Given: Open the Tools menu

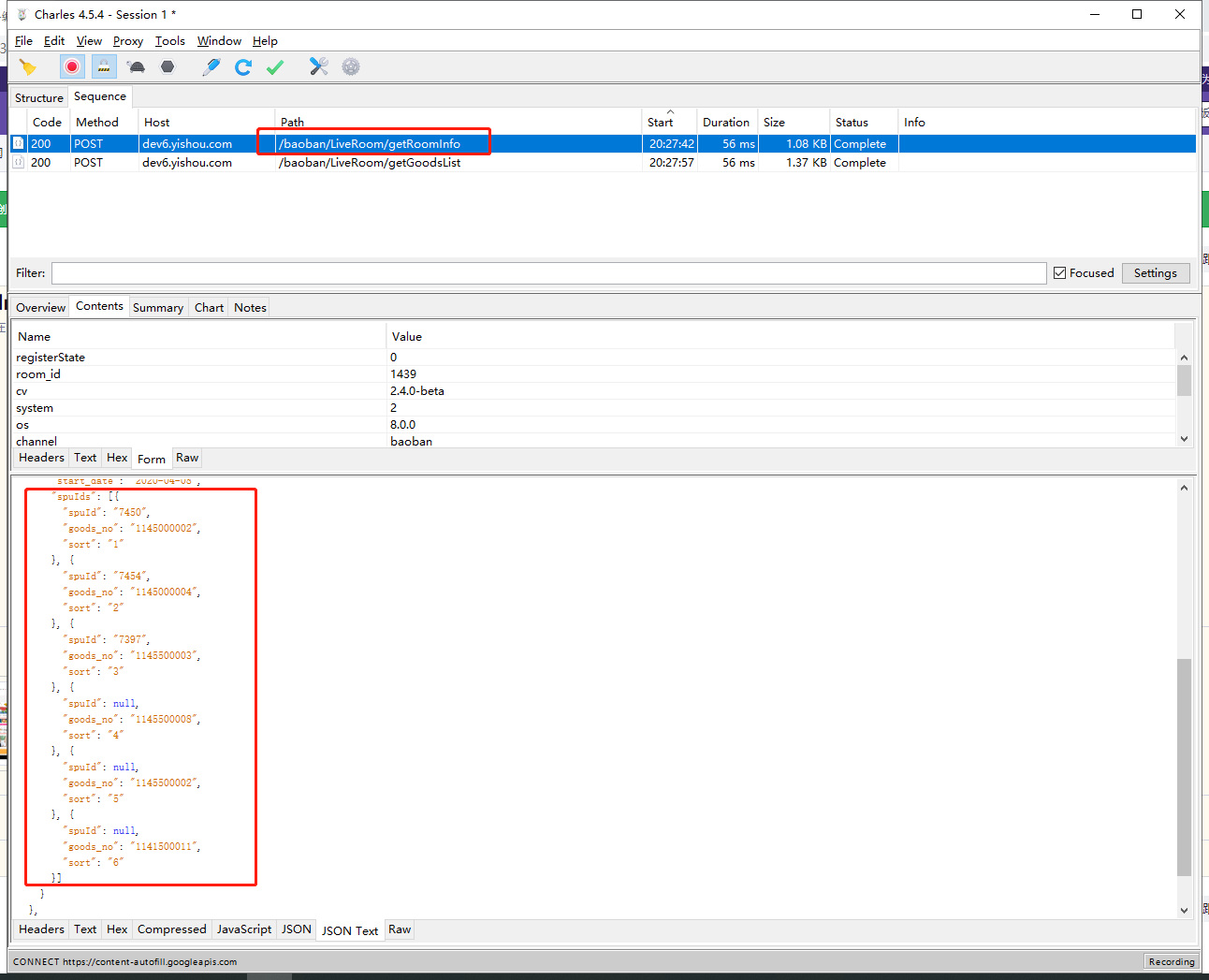Looking at the screenshot, I should [x=169, y=41].
